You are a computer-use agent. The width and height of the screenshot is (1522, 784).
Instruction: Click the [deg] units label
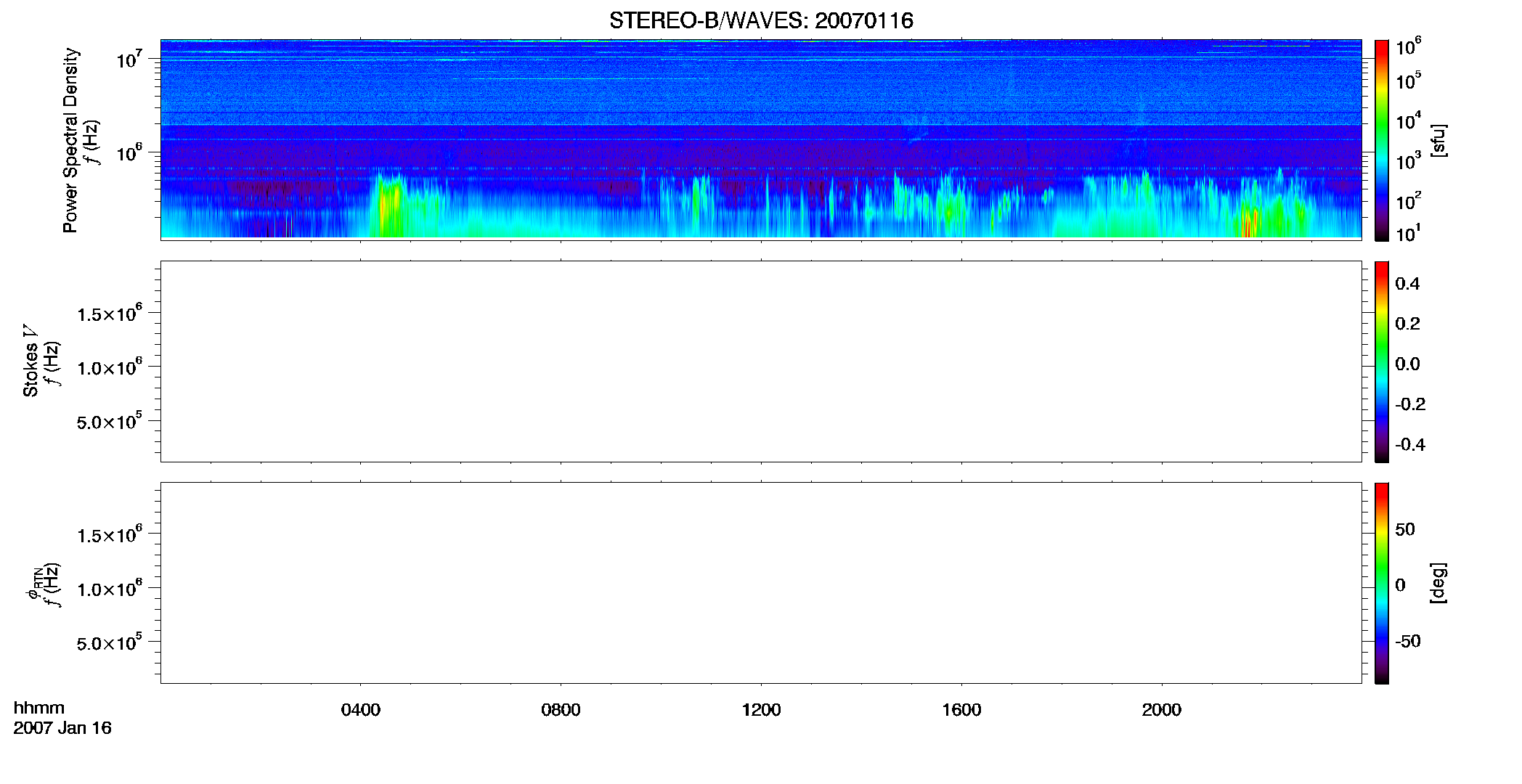(1438, 583)
